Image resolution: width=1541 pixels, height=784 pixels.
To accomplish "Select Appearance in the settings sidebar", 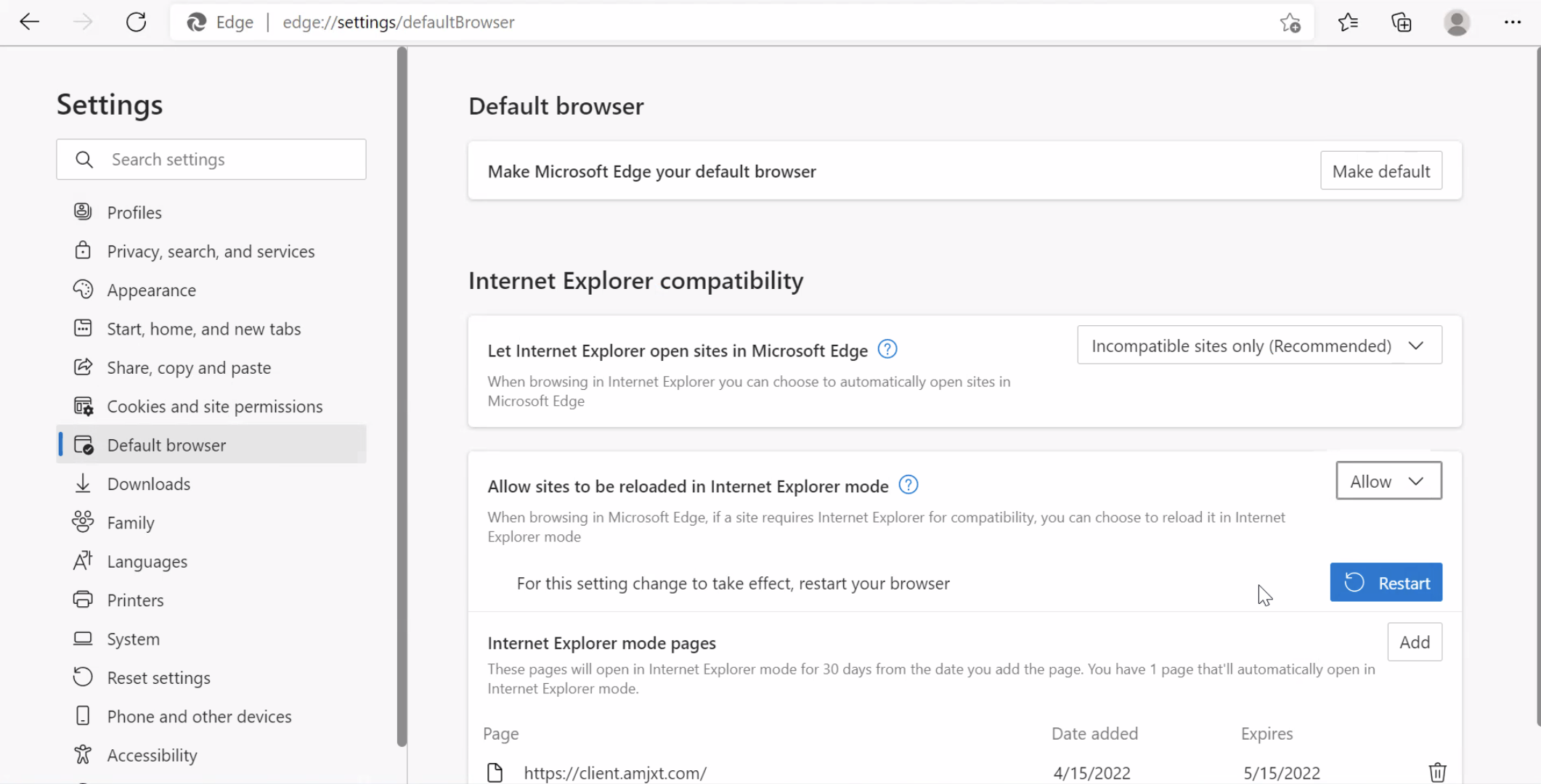I will [x=151, y=290].
